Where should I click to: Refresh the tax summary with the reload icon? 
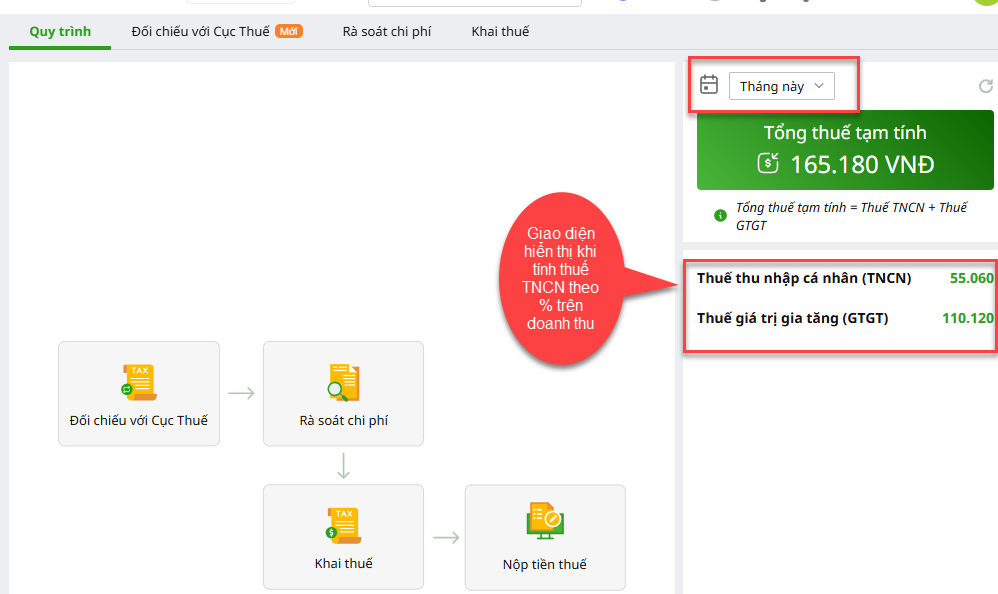click(985, 86)
